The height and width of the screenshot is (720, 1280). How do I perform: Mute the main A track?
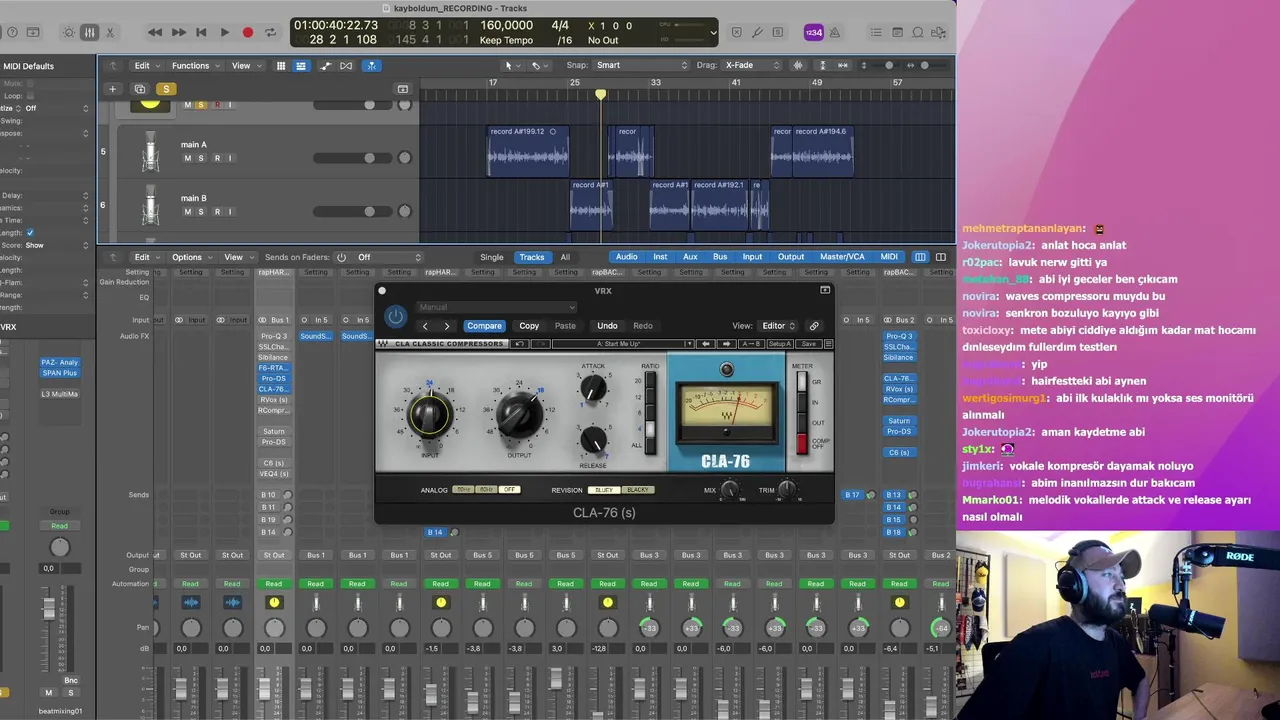coord(187,158)
